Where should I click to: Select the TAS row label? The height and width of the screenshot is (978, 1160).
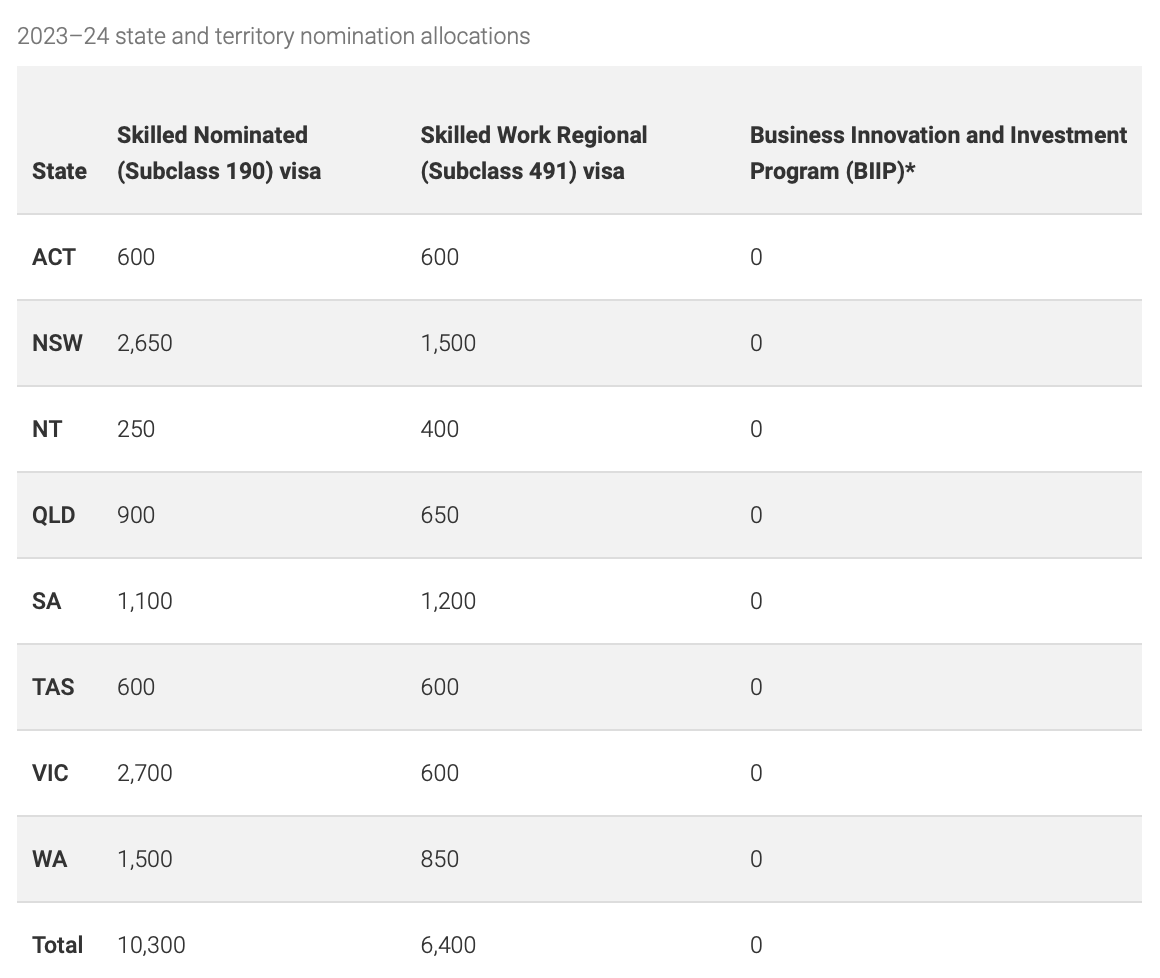(53, 687)
